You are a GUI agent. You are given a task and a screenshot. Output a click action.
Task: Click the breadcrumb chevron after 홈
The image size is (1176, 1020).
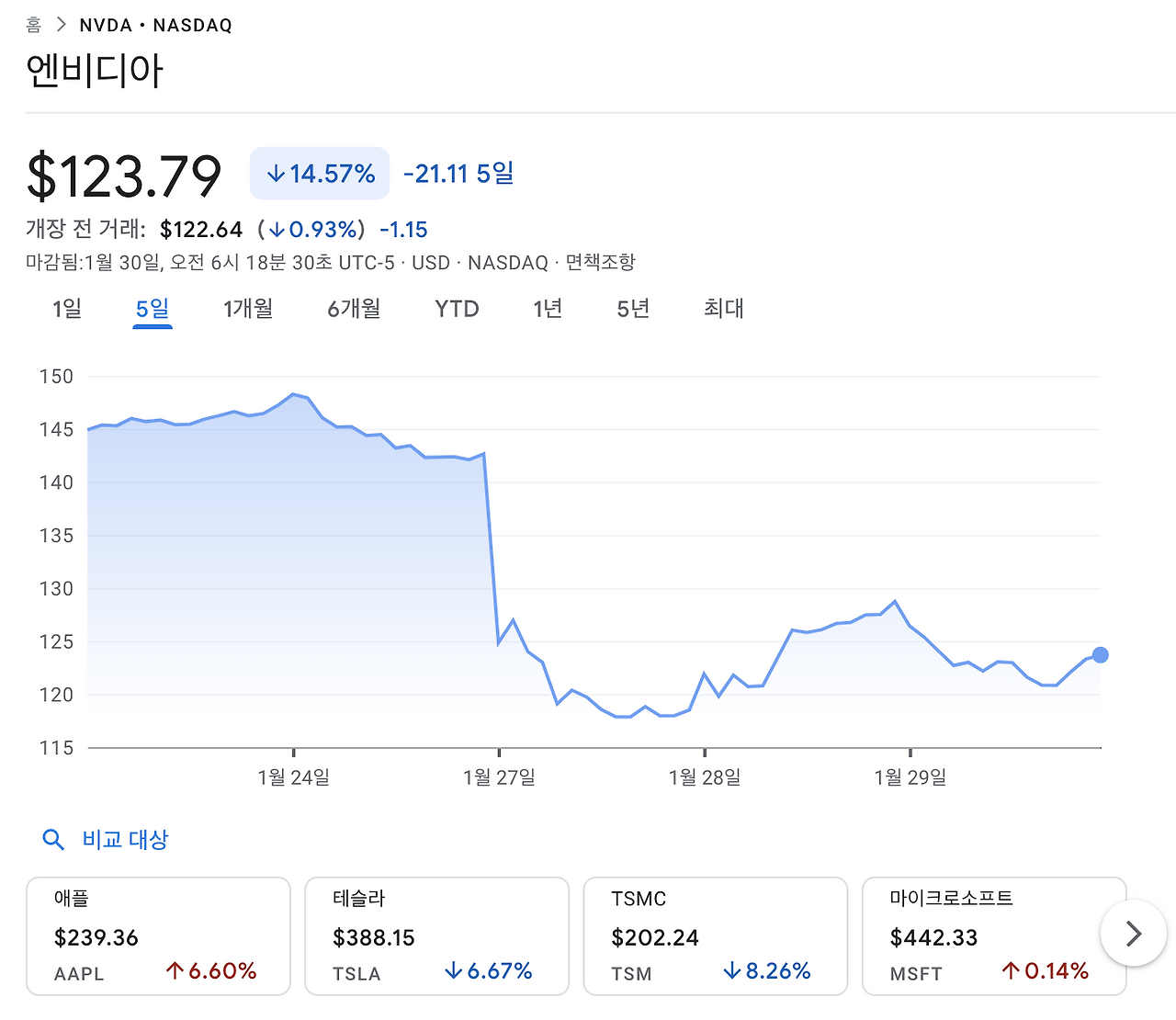(62, 25)
